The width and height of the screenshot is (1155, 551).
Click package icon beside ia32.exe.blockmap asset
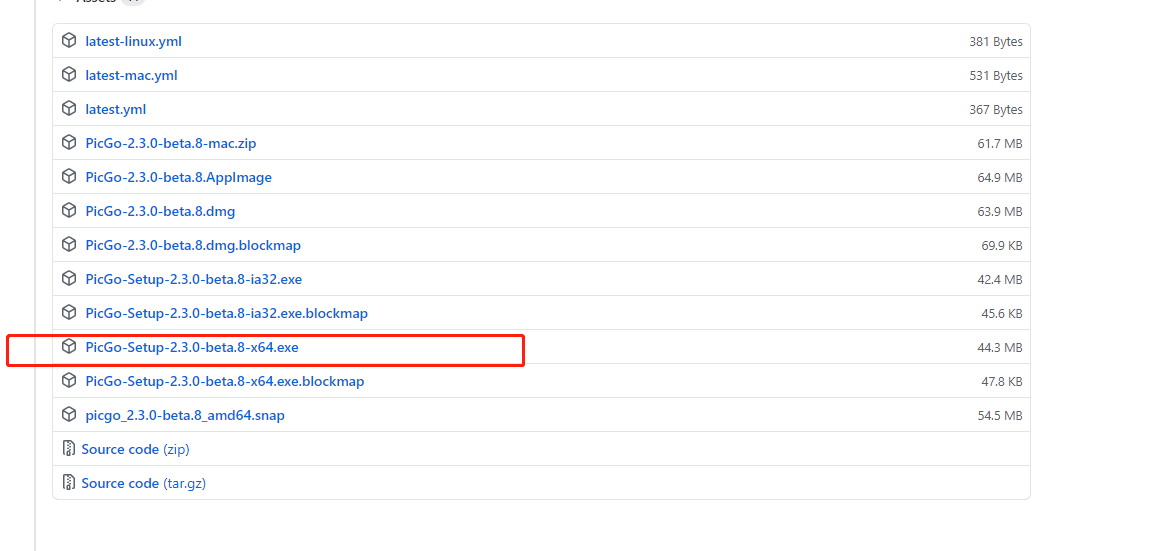click(69, 312)
